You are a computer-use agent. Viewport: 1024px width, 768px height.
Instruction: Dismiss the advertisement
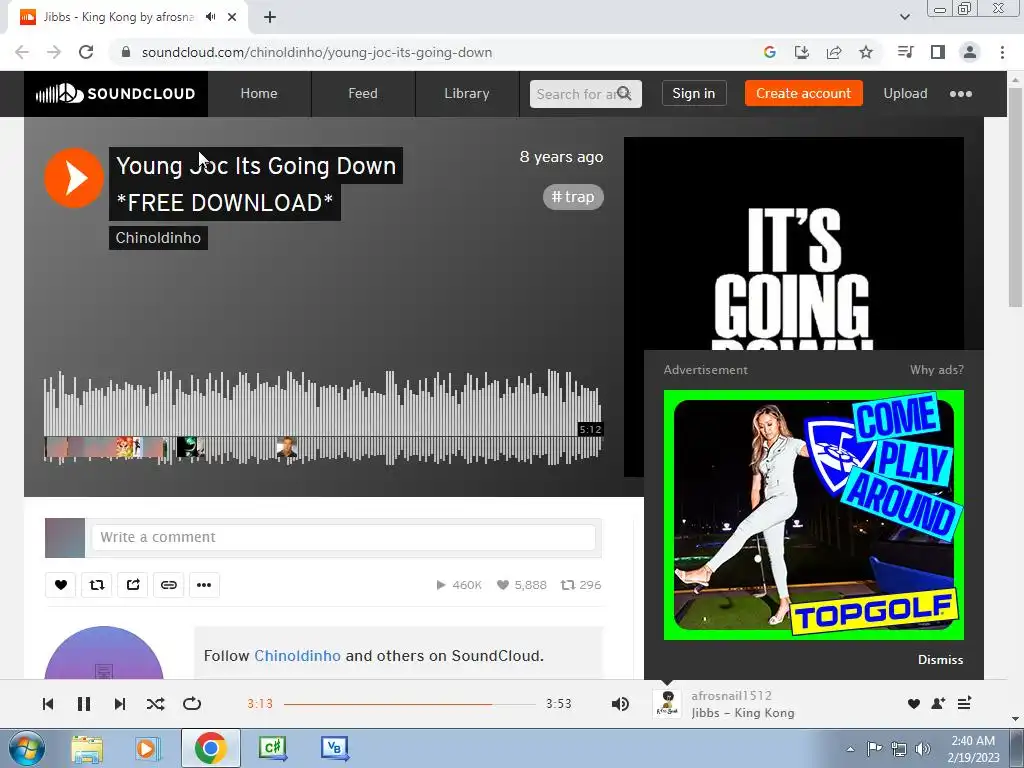[x=940, y=660]
